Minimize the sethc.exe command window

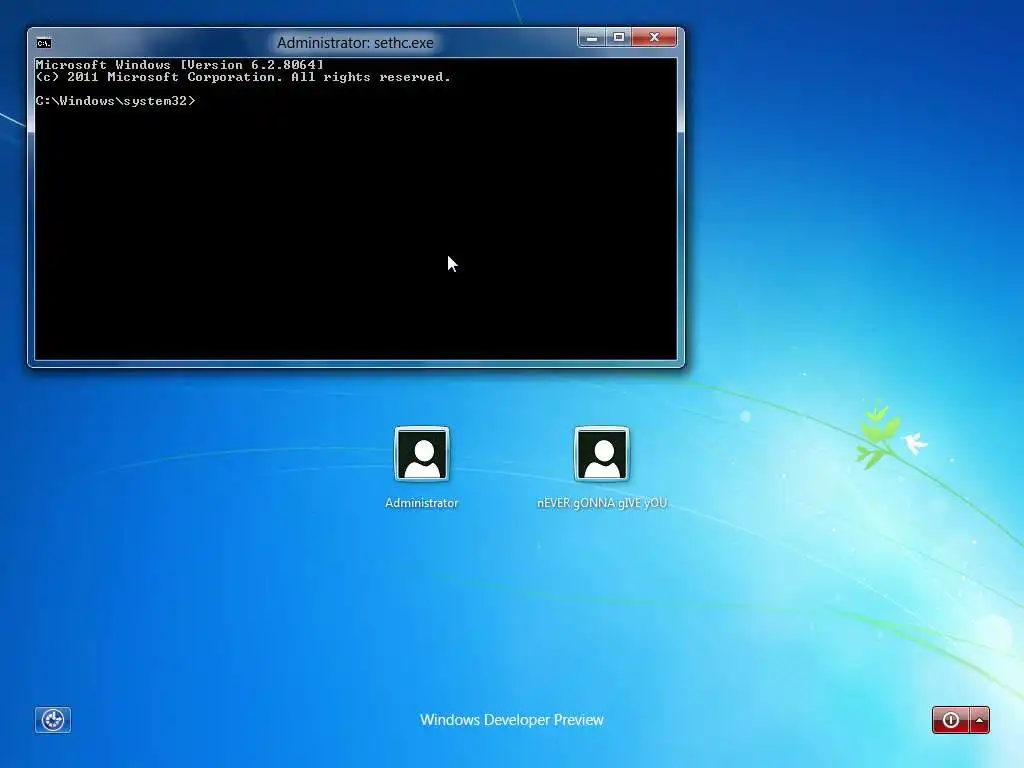click(592, 38)
